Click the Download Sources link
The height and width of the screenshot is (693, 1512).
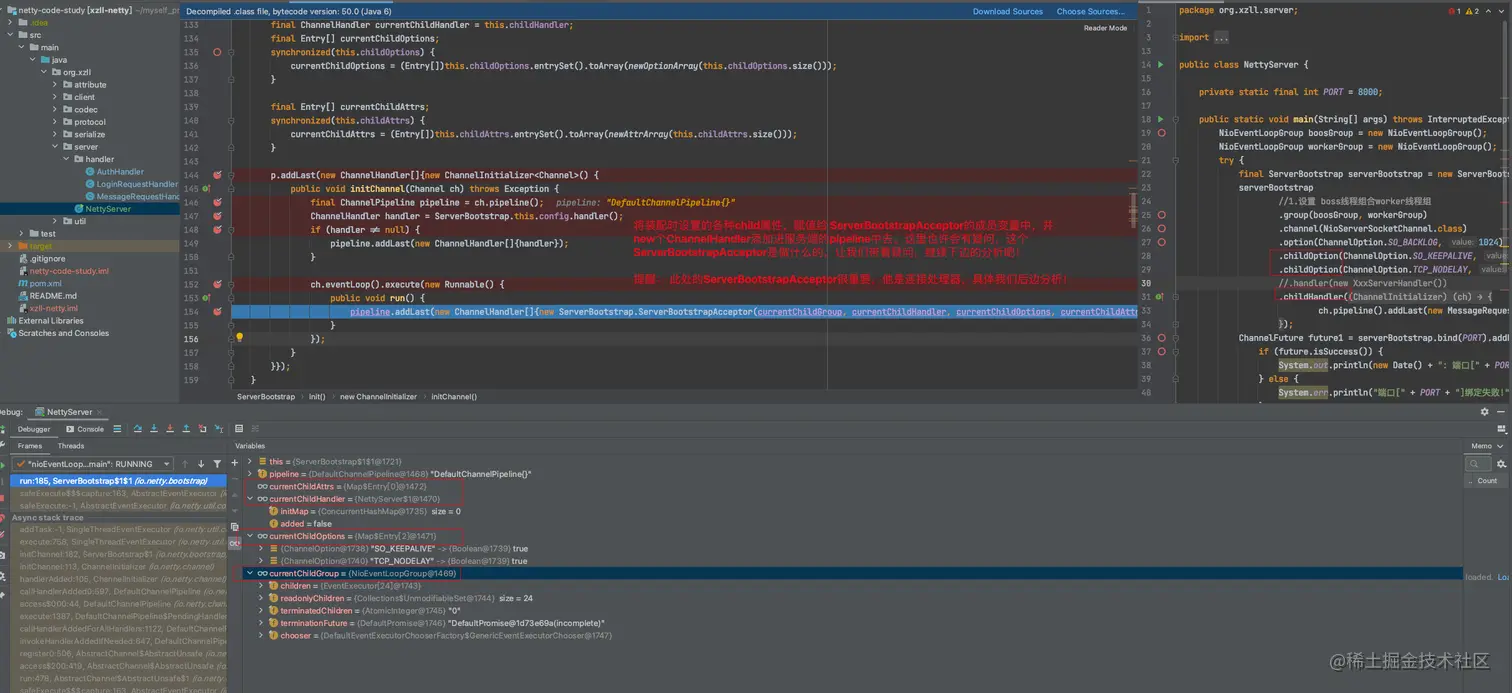[1008, 11]
